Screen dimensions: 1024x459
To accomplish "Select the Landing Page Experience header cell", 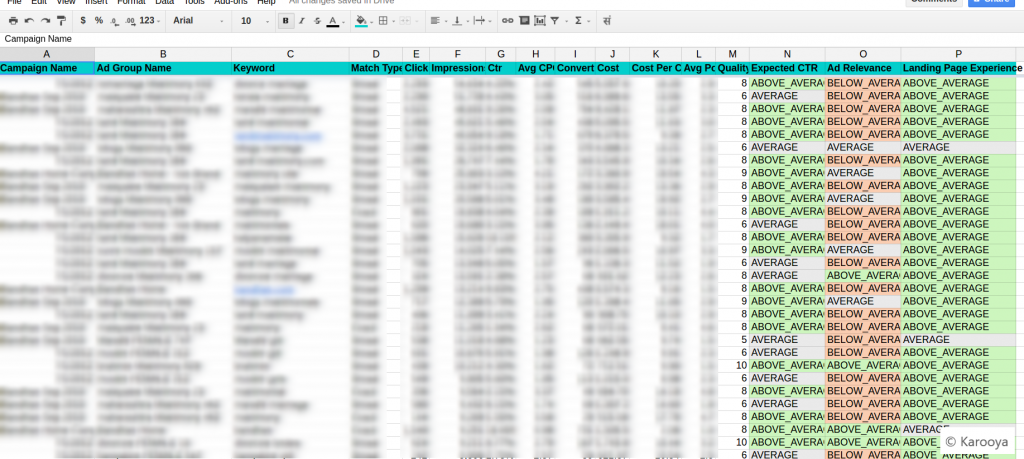I will coord(959,68).
